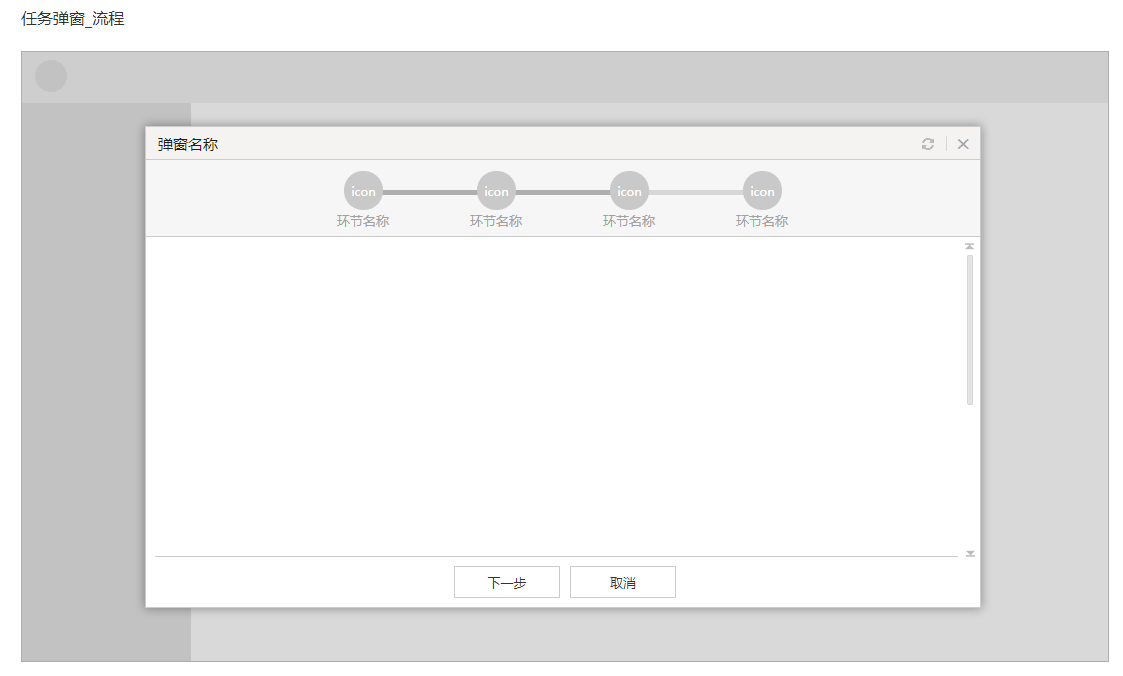Click the last 环节名称 step label

coord(762,221)
